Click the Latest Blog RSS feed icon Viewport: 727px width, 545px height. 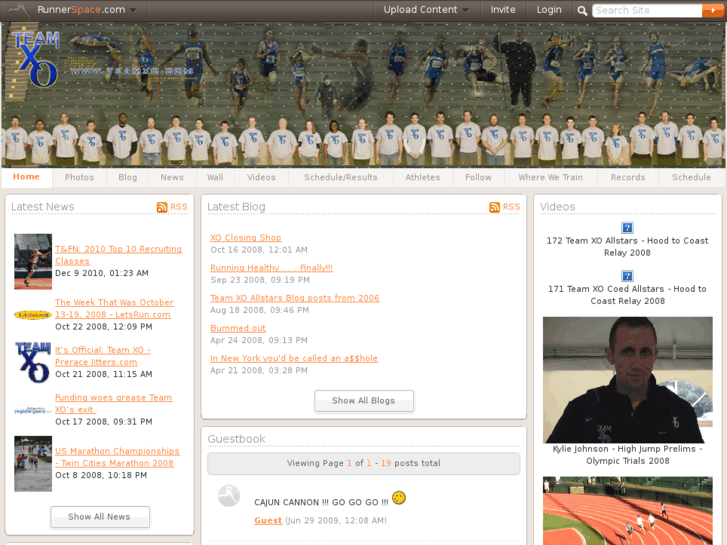(494, 207)
